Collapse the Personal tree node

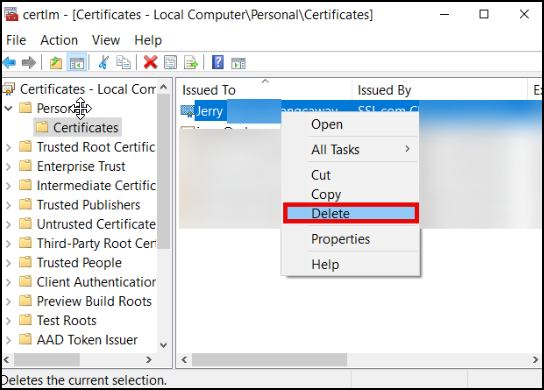(x=9, y=108)
